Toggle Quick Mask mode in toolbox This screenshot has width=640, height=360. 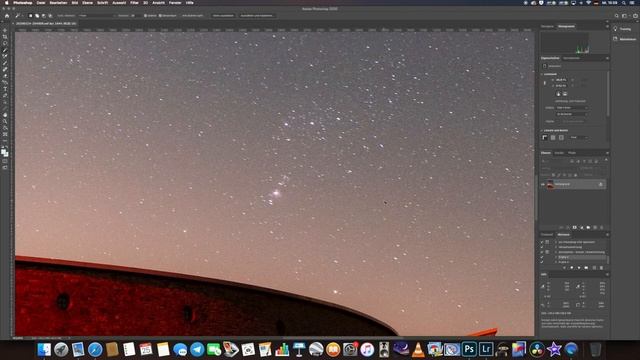point(5,161)
